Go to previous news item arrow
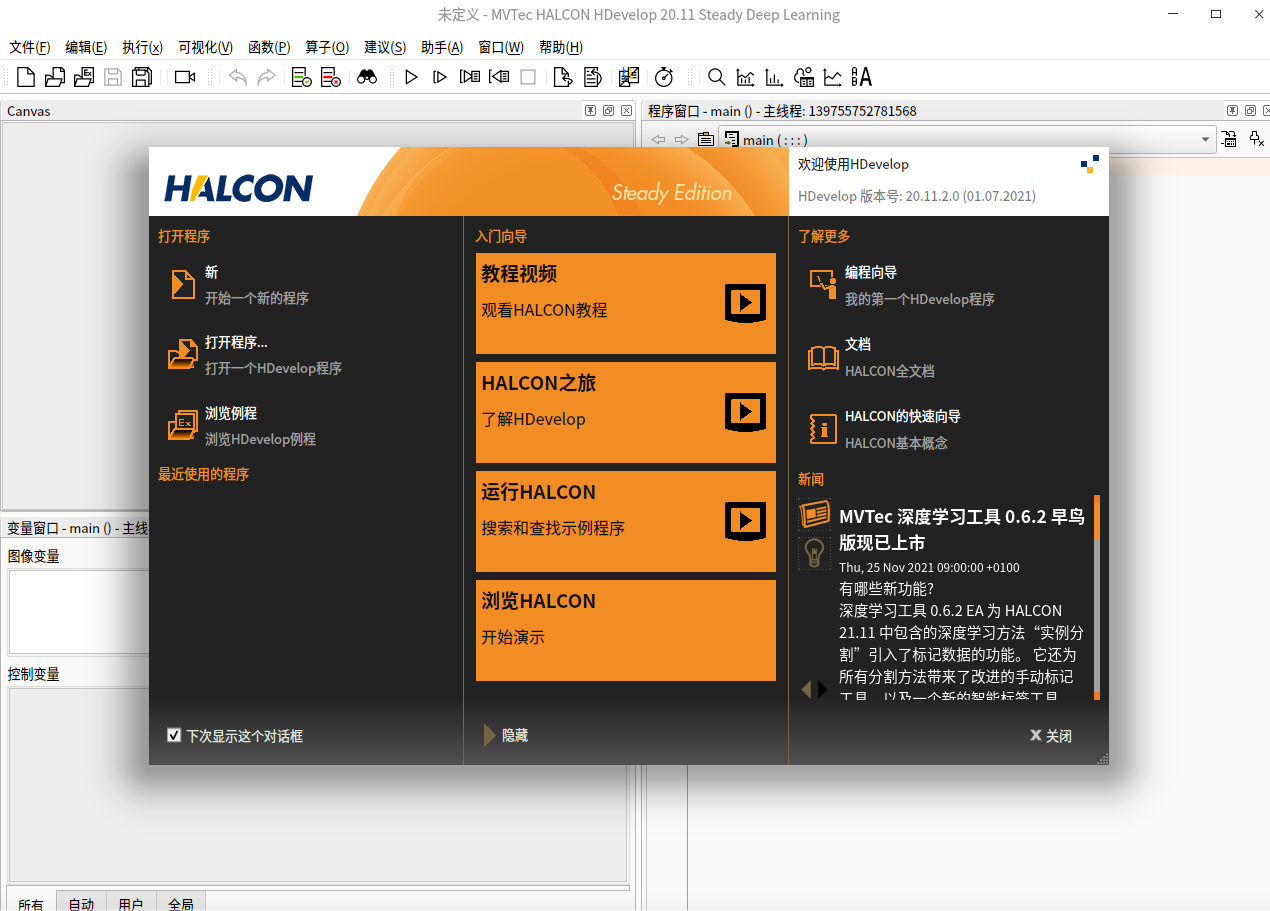 click(x=806, y=689)
